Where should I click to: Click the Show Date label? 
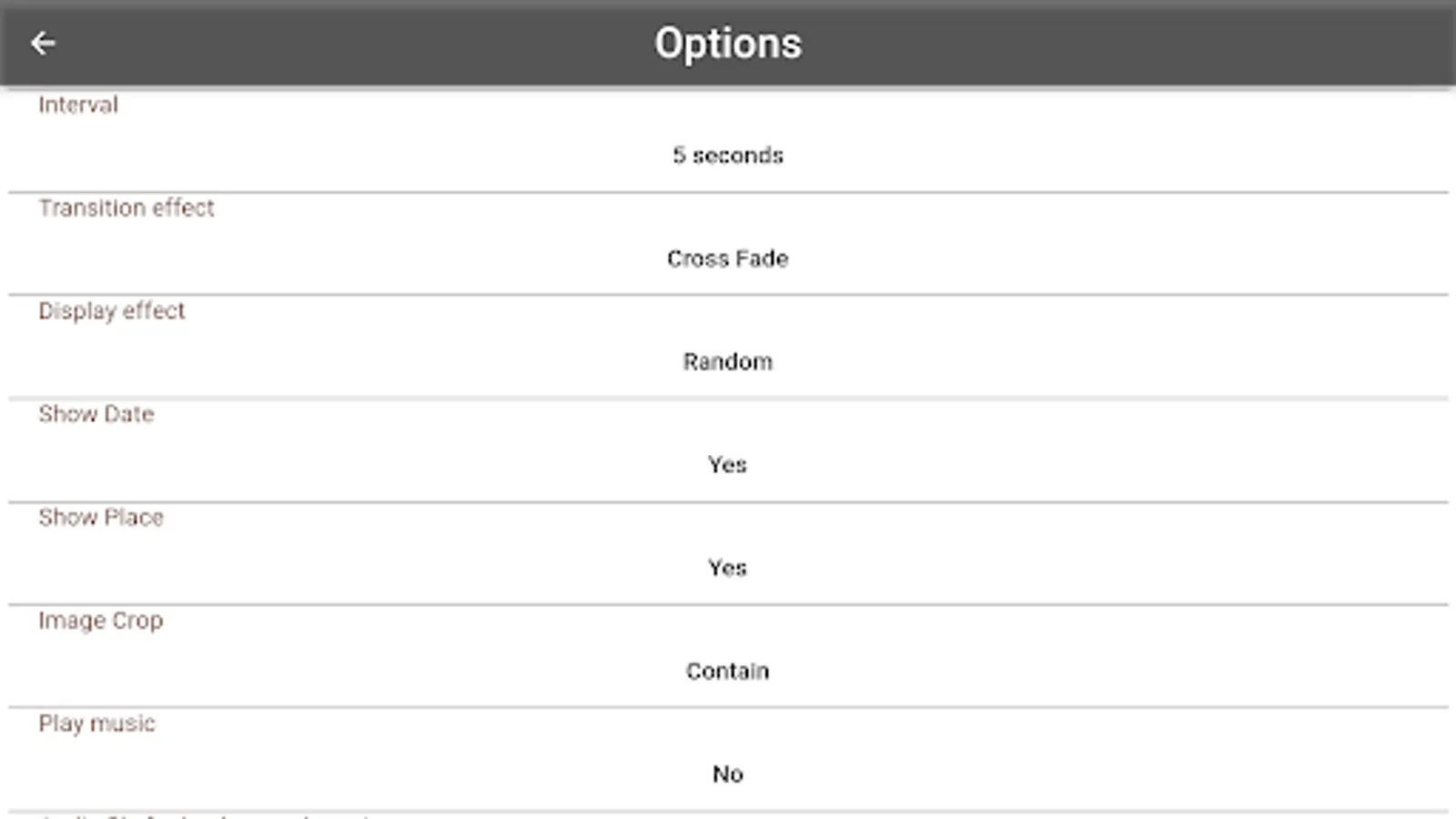tap(96, 414)
